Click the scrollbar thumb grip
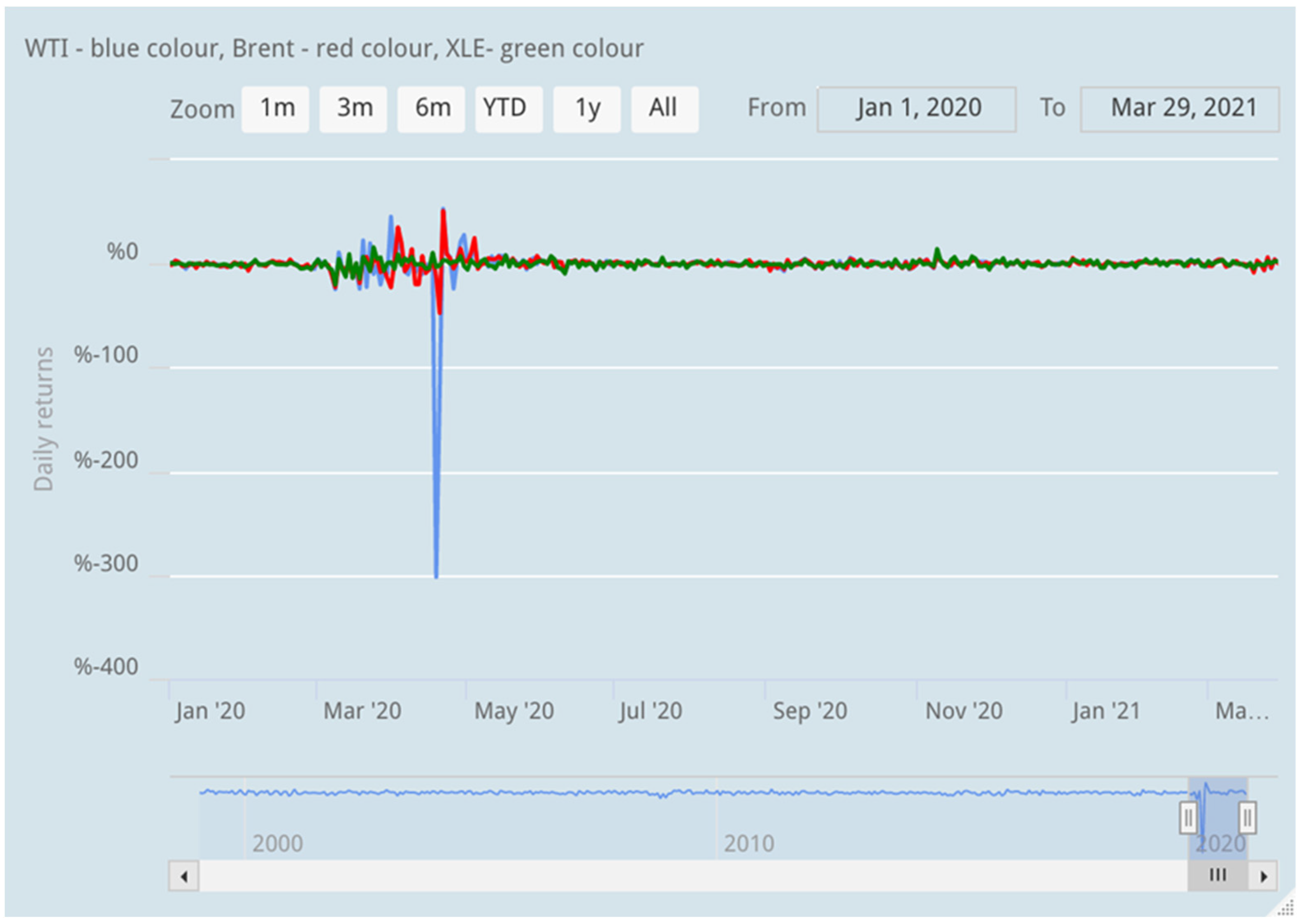Viewport: 1301px width, 924px height. click(1217, 875)
